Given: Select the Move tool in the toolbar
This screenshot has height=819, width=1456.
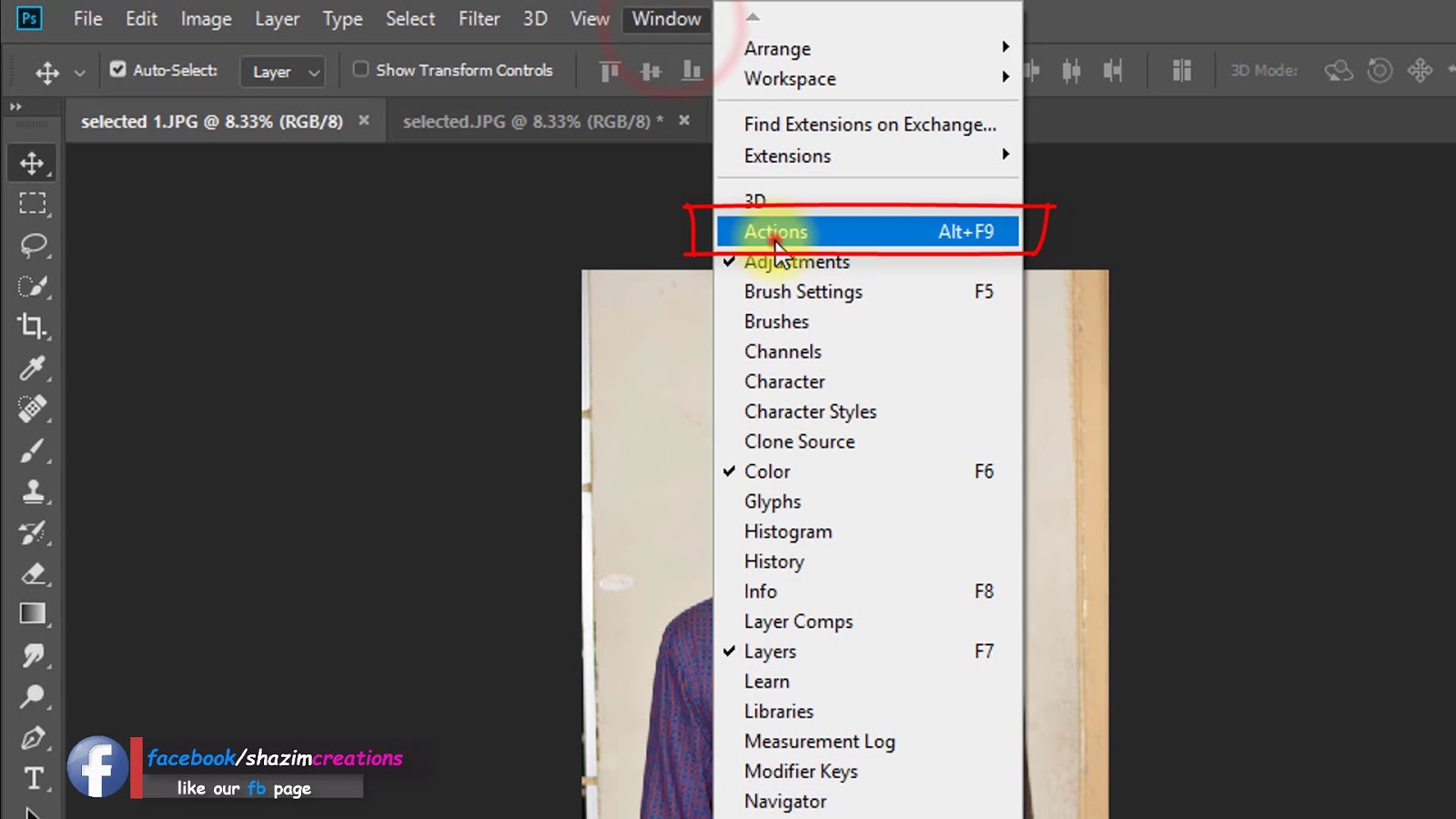Looking at the screenshot, I should pos(33,163).
